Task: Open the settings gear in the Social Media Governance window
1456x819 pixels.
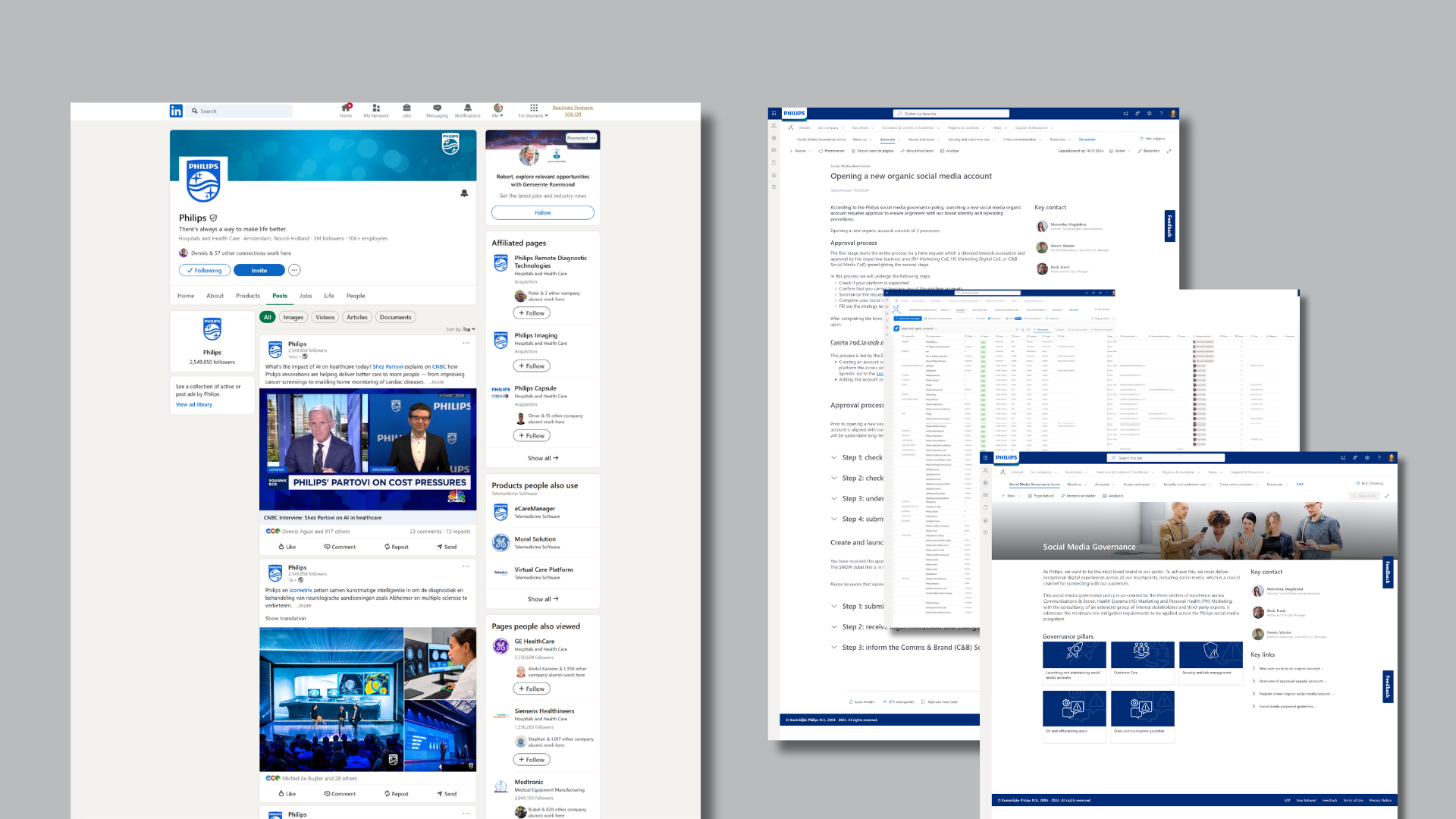Action: point(1367,458)
